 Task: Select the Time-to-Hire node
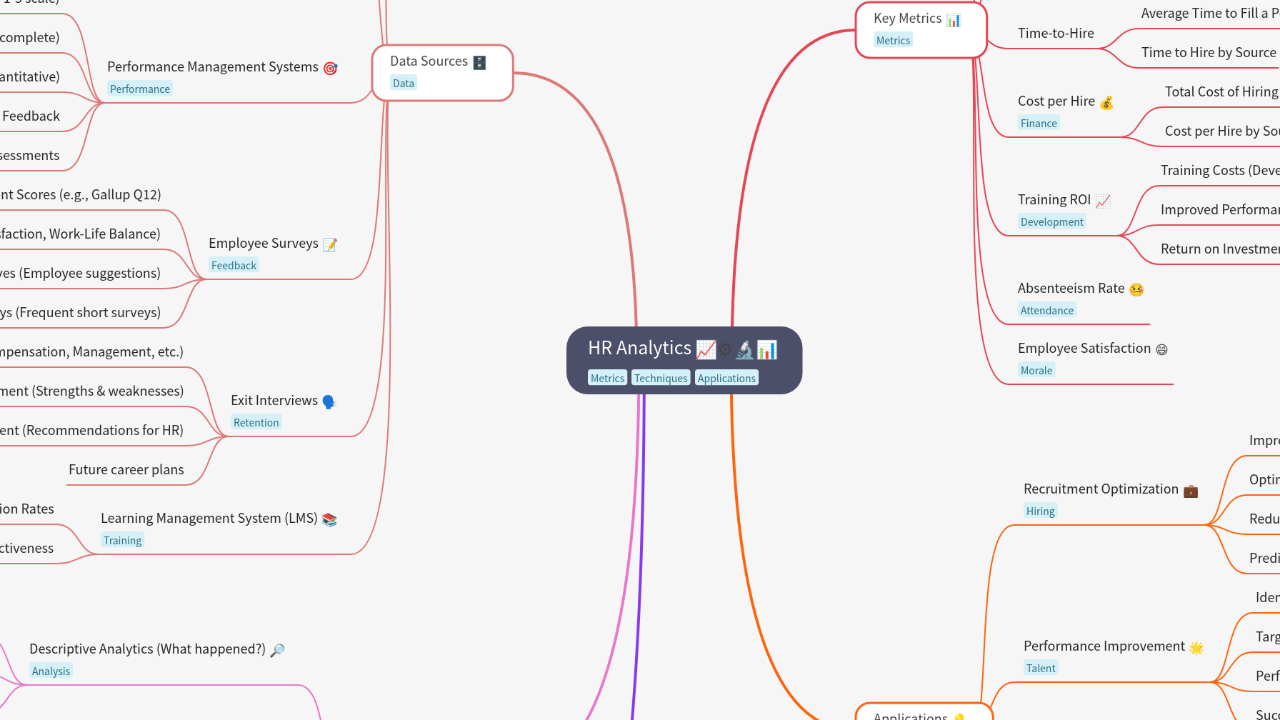click(1055, 33)
